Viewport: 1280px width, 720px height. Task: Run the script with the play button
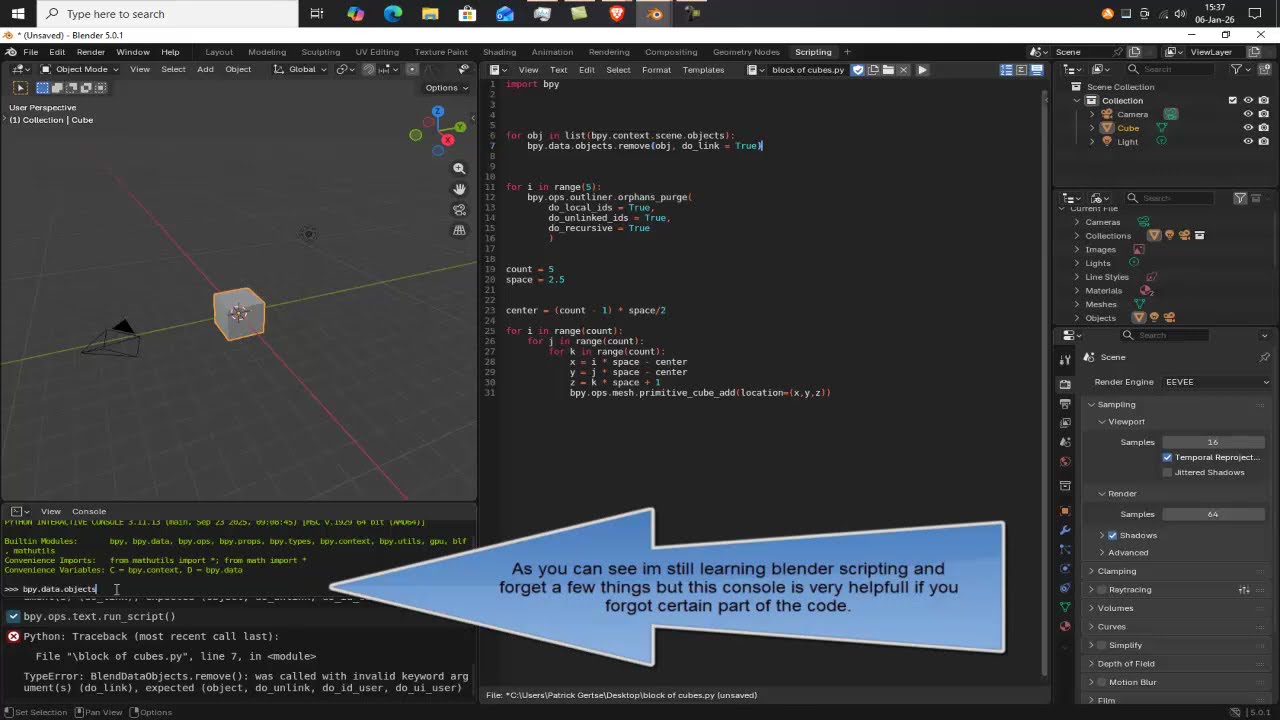(922, 70)
